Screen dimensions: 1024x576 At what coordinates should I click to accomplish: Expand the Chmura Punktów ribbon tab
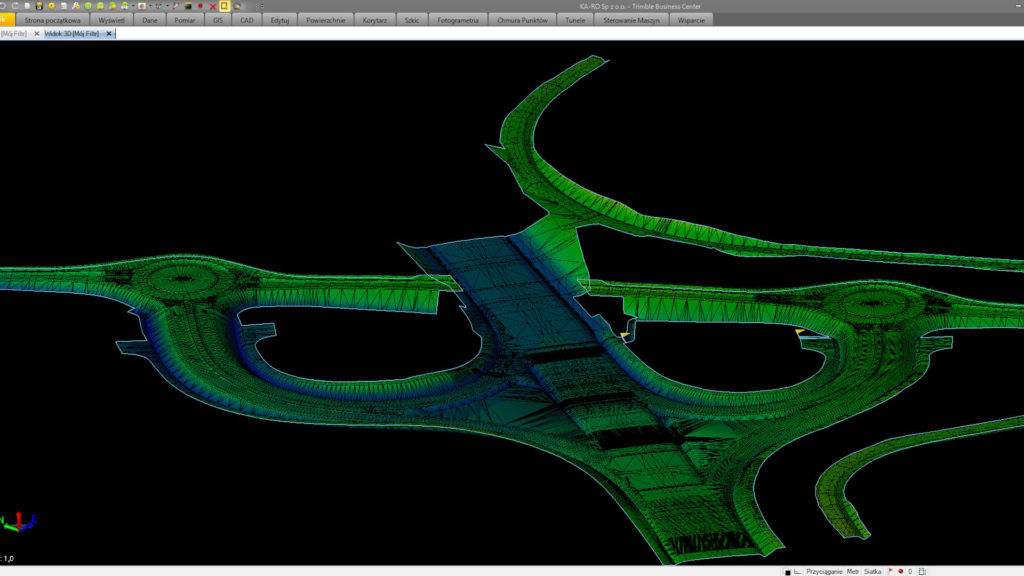[523, 20]
